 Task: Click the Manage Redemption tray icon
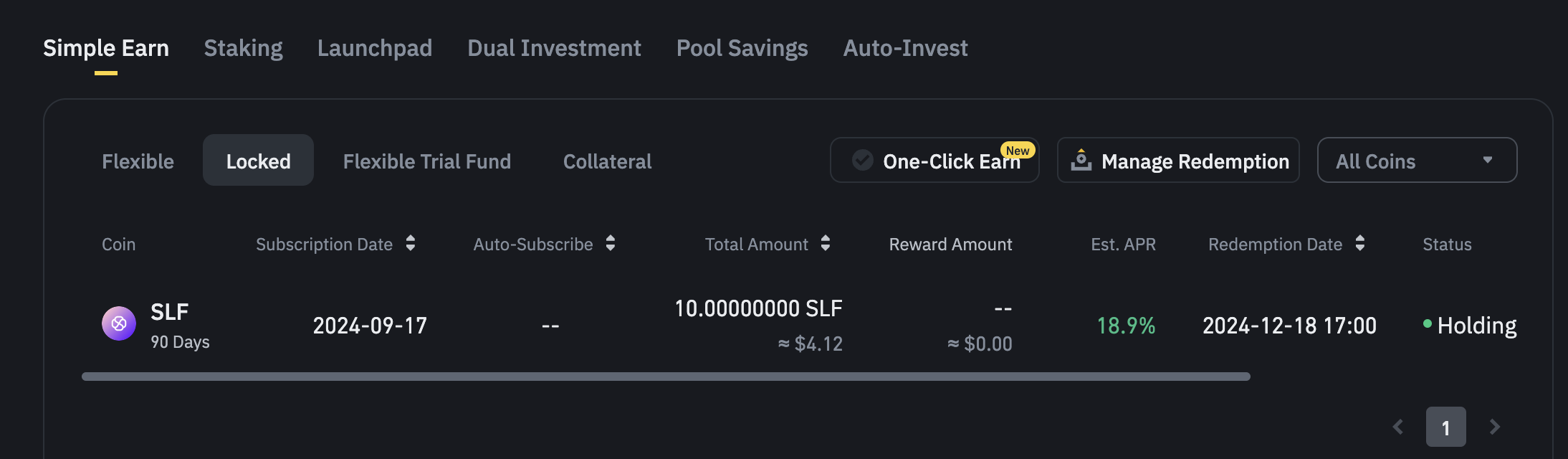(1081, 160)
